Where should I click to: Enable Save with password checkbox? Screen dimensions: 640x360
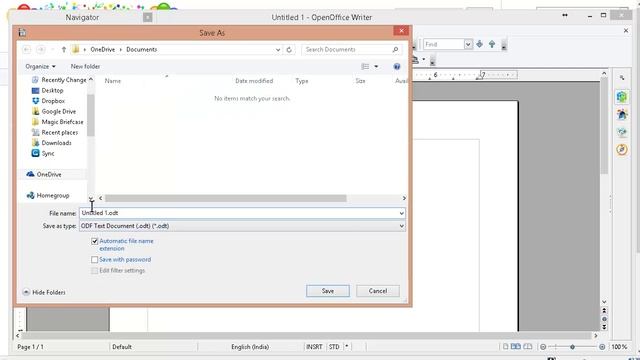[x=95, y=260]
